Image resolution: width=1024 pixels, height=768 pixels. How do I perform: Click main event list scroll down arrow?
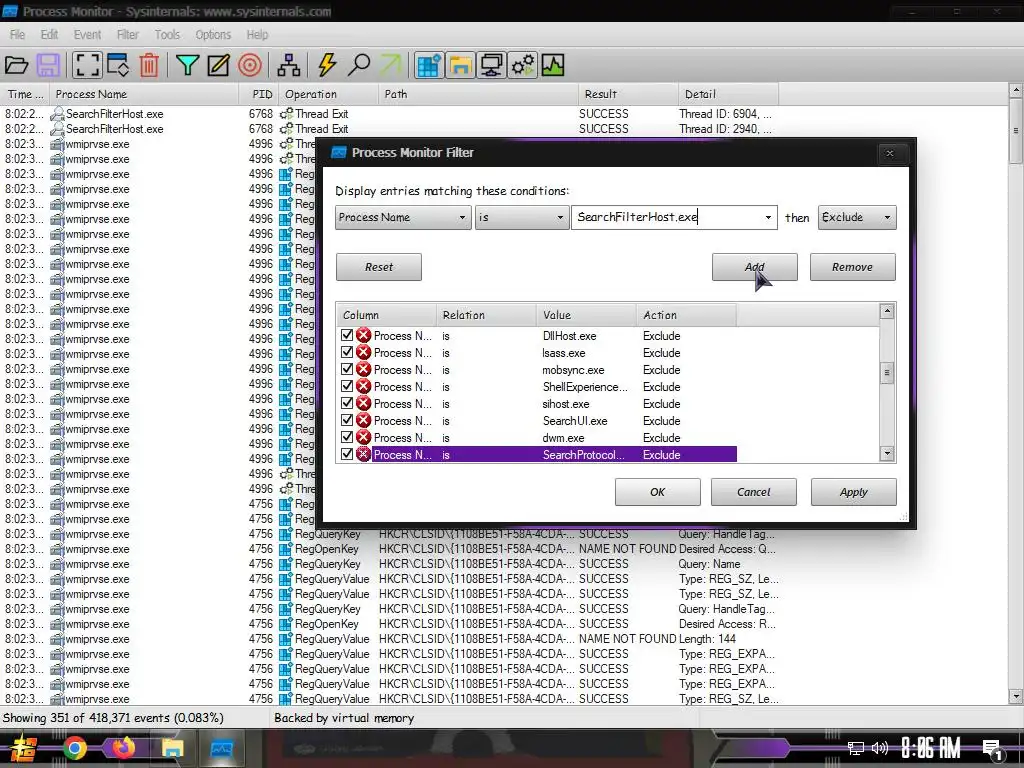pos(1016,696)
